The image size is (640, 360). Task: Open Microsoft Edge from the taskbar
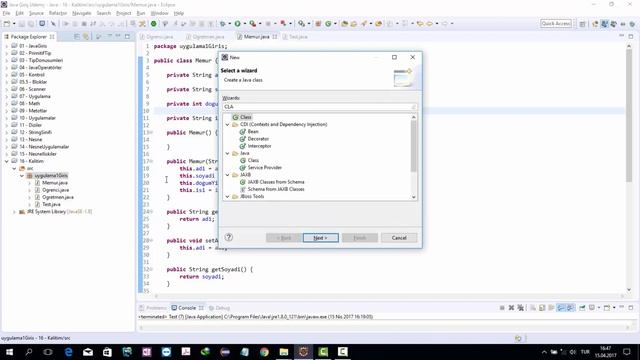coord(68,351)
